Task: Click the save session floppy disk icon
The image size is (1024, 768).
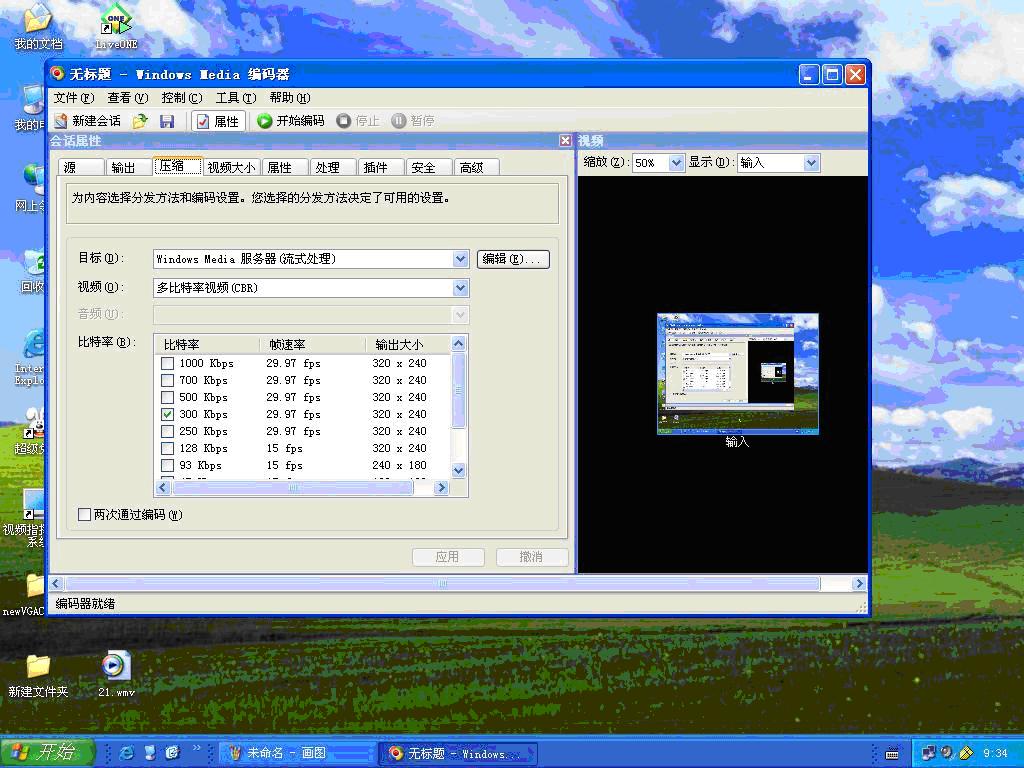Action: (167, 121)
